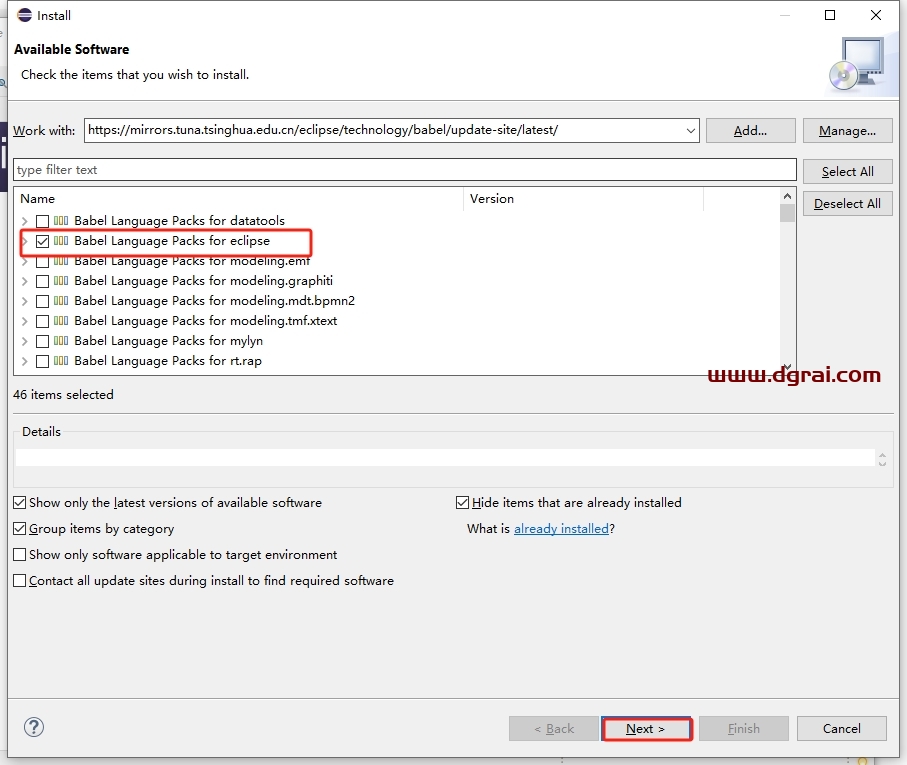907x765 pixels.
Task: Check Babel Language Packs for modeling.mdt.bpmn2
Action: point(42,301)
